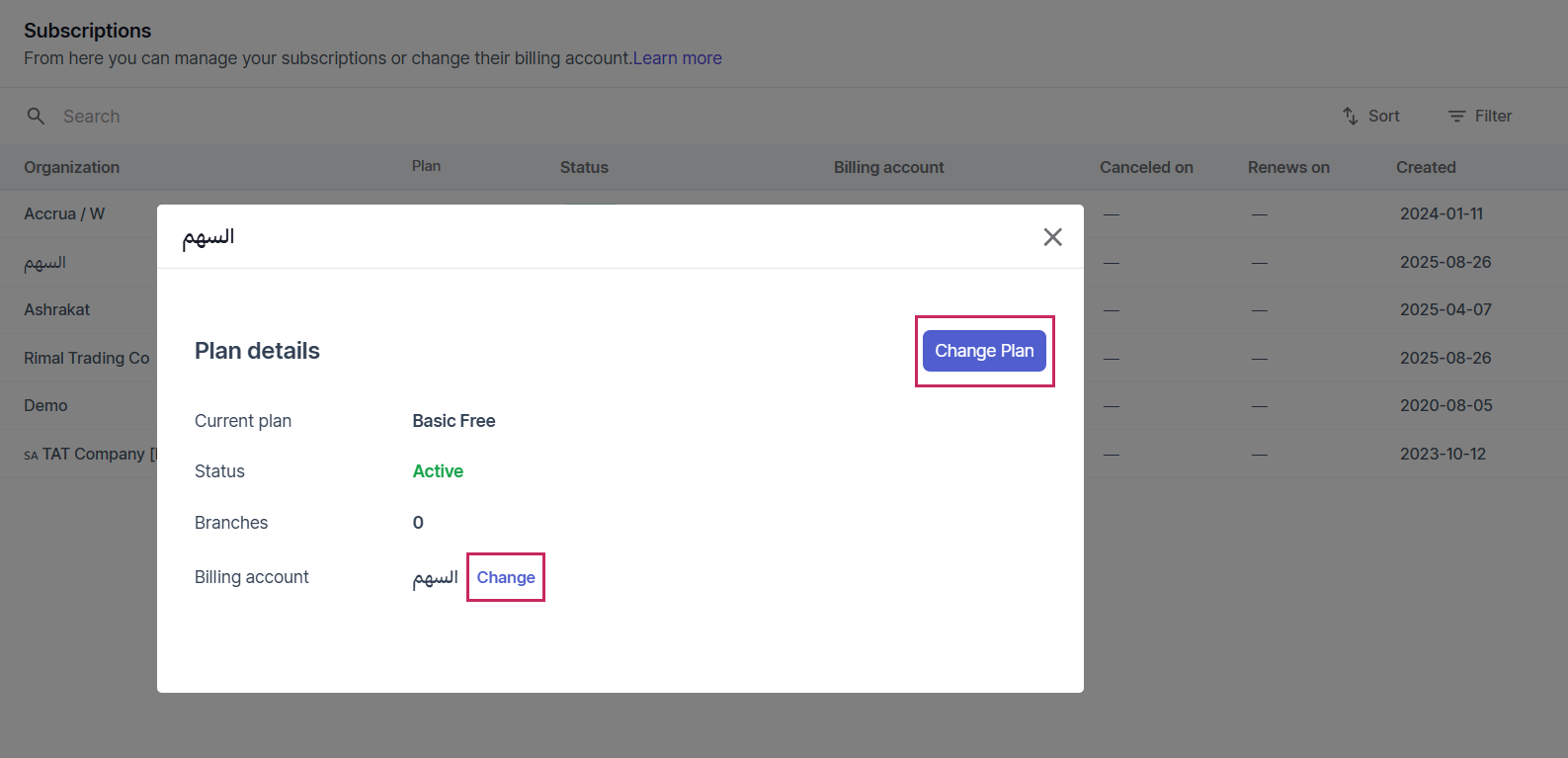Click the search magnifier icon
Screen dimensions: 1568x758
click(x=36, y=116)
